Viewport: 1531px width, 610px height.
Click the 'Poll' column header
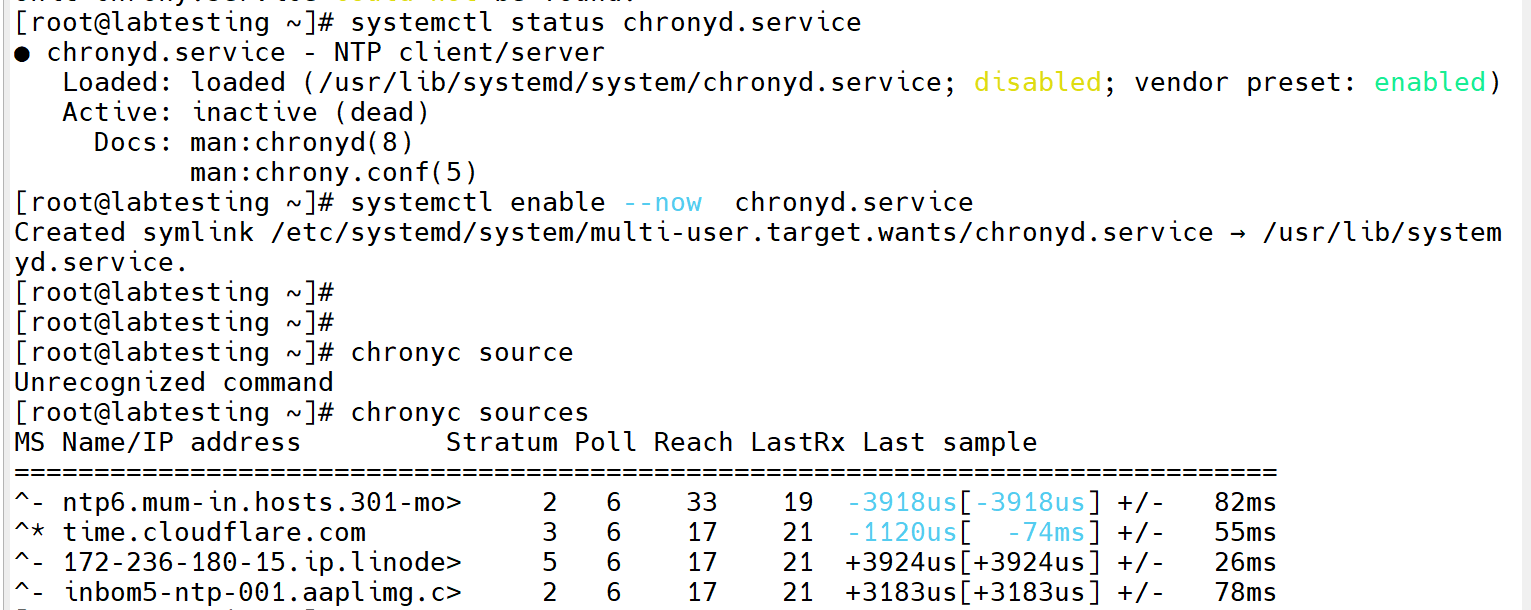click(605, 442)
